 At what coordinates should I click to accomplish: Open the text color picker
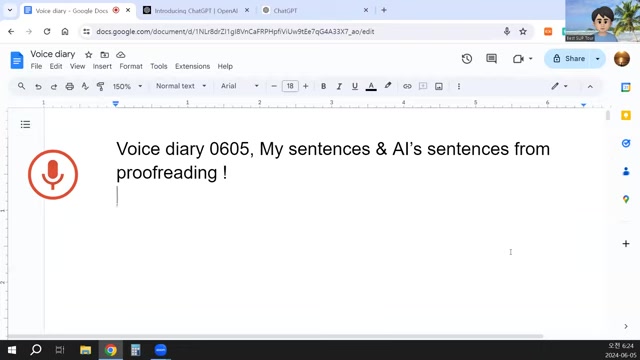pyautogui.click(x=371, y=86)
